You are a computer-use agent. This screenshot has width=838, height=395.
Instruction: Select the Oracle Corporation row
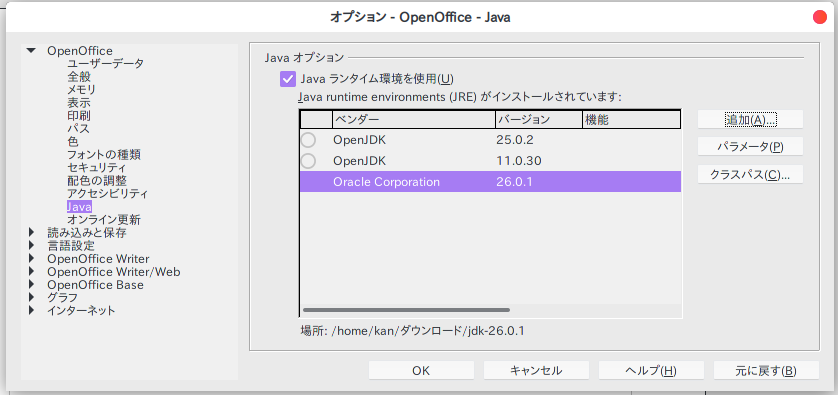[x=490, y=182]
